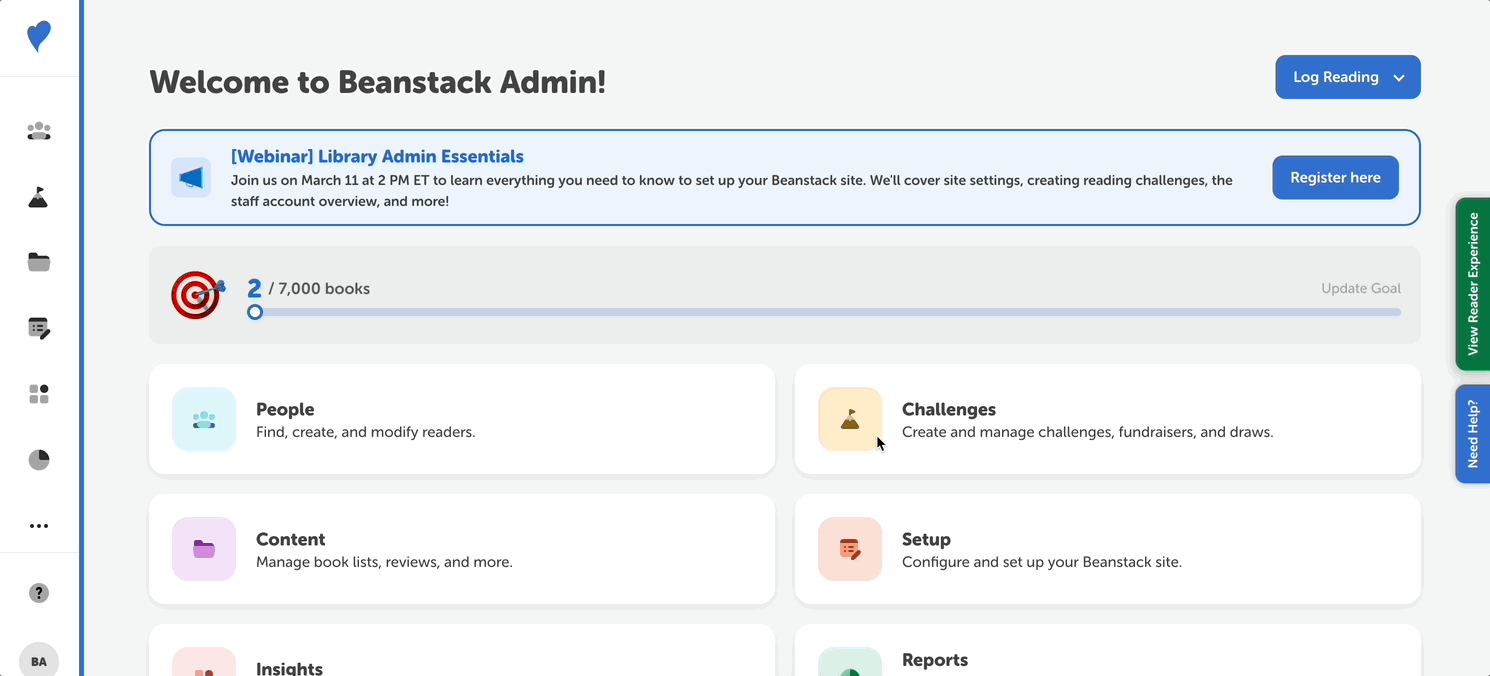Image resolution: width=1490 pixels, height=676 pixels.
Task: Open the Log Reading dropdown
Action: tap(1347, 77)
